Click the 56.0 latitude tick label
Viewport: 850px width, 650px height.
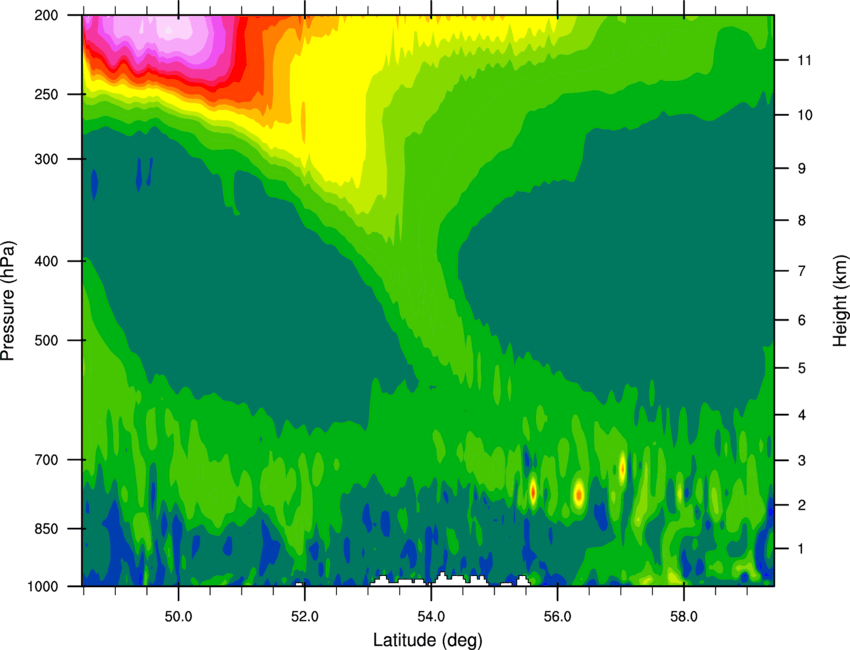click(x=558, y=617)
